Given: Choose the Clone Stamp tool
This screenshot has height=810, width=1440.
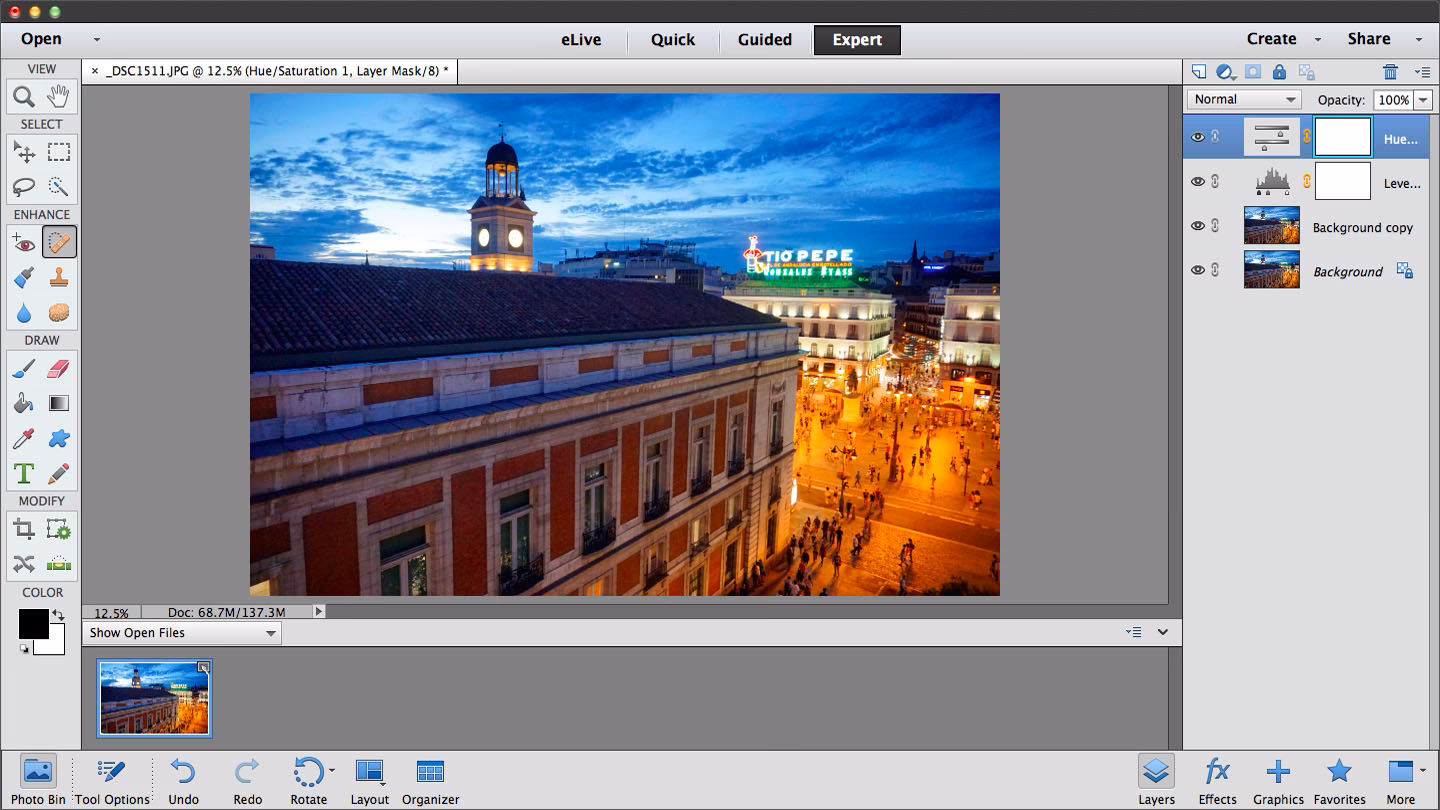Looking at the screenshot, I should [59, 277].
